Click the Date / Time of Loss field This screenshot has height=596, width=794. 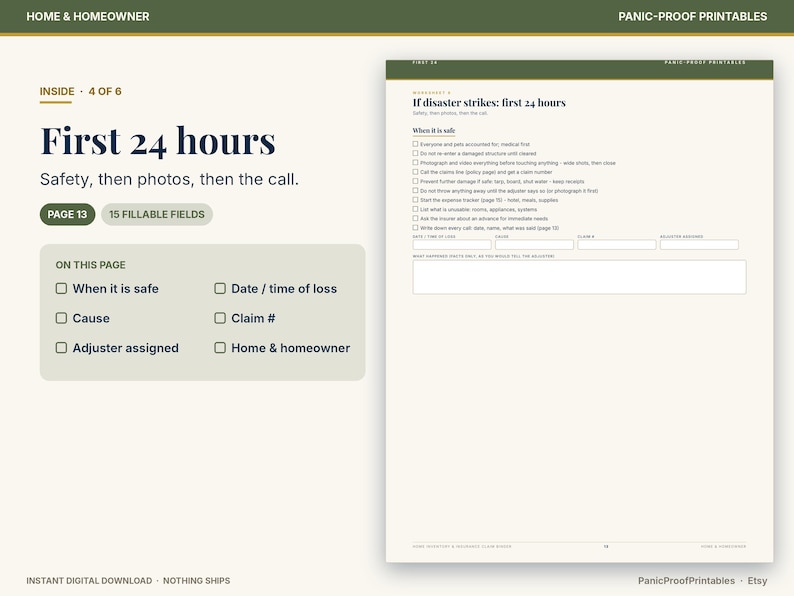pos(452,245)
